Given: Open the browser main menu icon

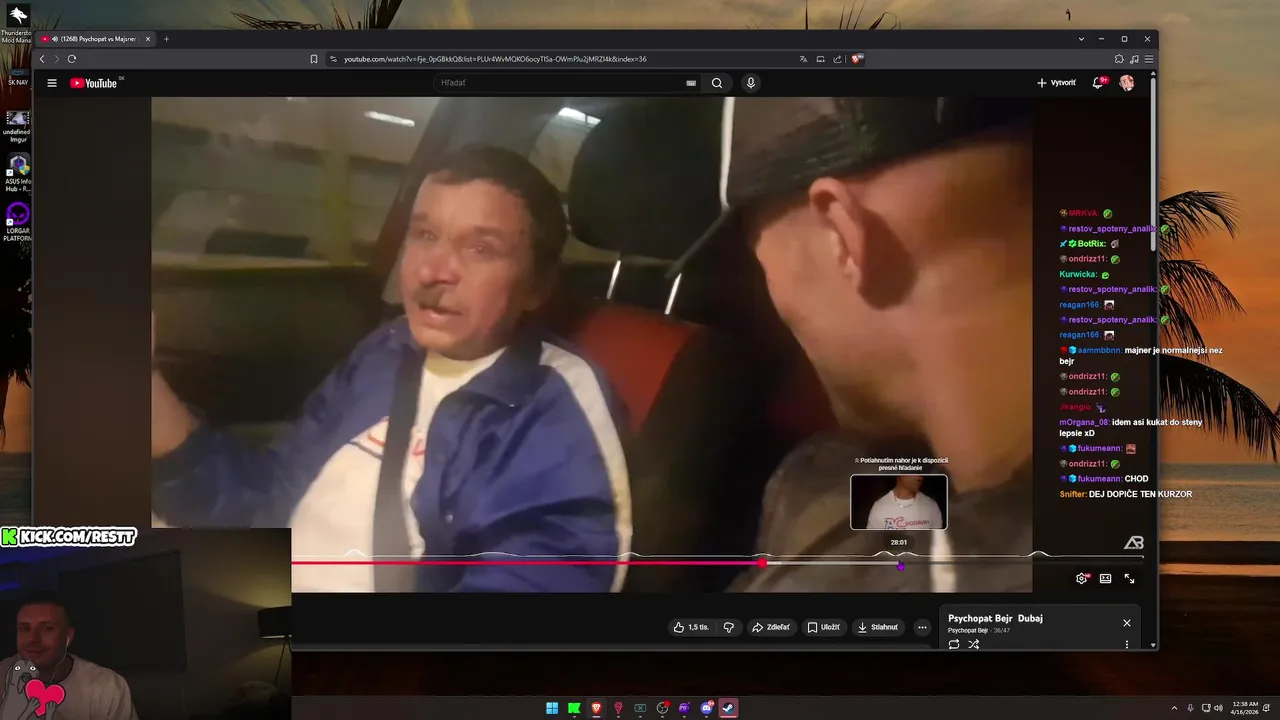Looking at the screenshot, I should click(1149, 59).
